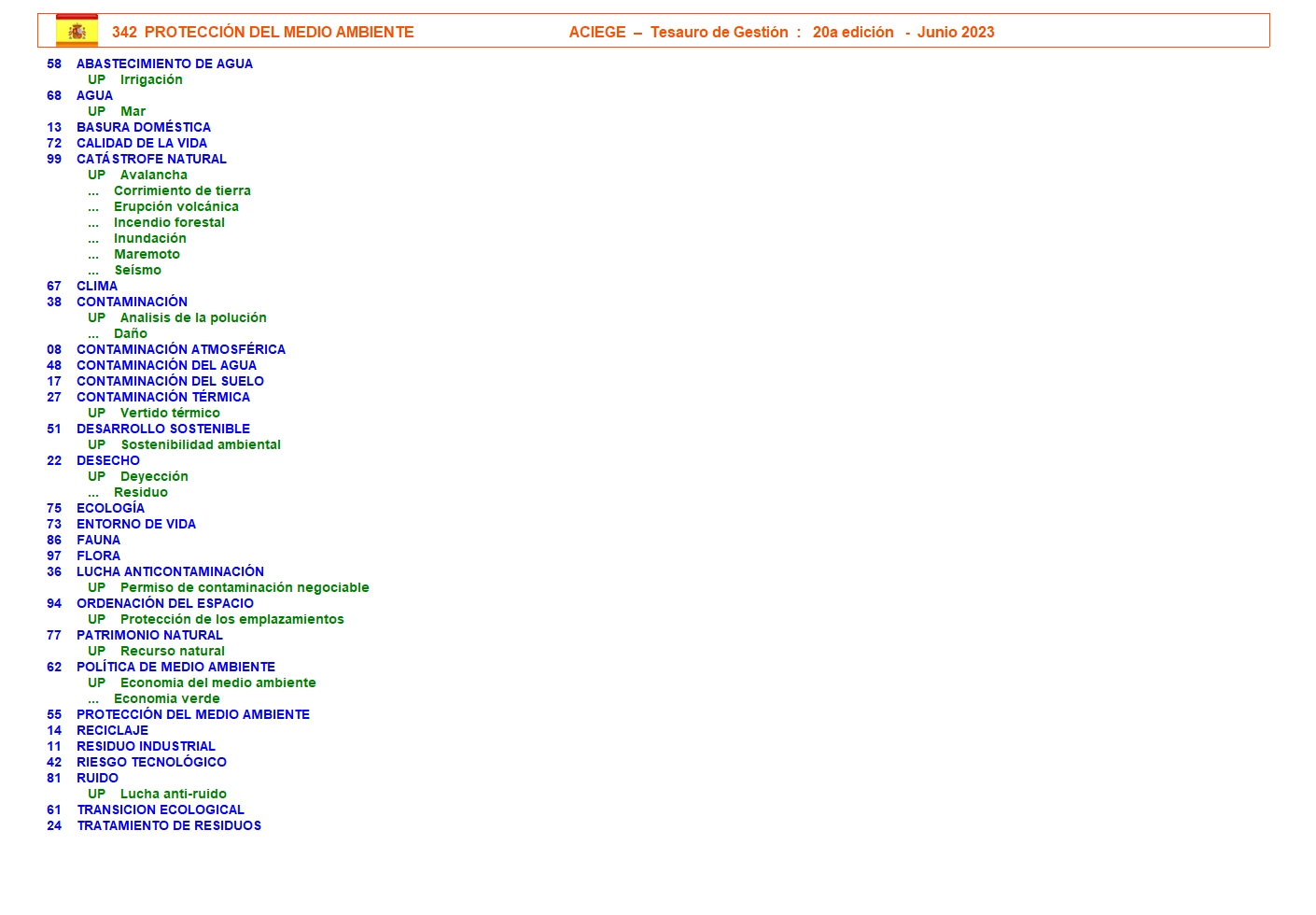
Task: Select POLÍTICA DE MEDIO AMBIENTE entry
Action: (175, 667)
